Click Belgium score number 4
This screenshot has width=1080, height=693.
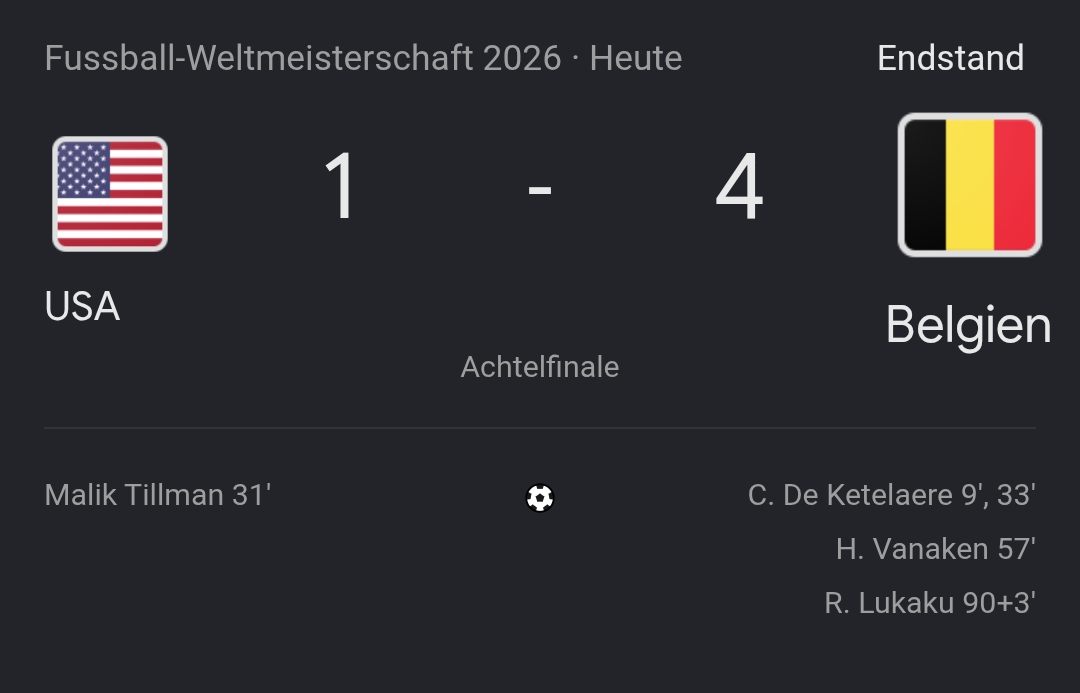pyautogui.click(x=739, y=186)
